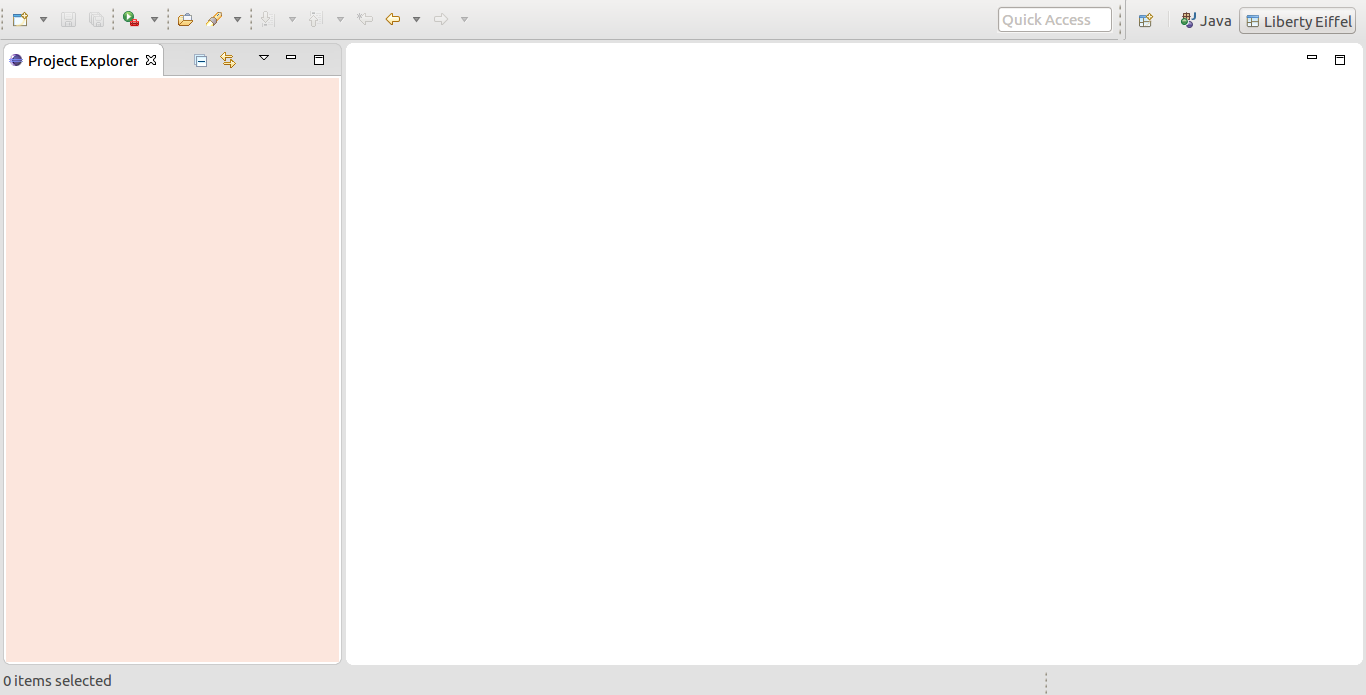1366x695 pixels.
Task: Click the Previous Annotation icon
Action: [x=315, y=19]
